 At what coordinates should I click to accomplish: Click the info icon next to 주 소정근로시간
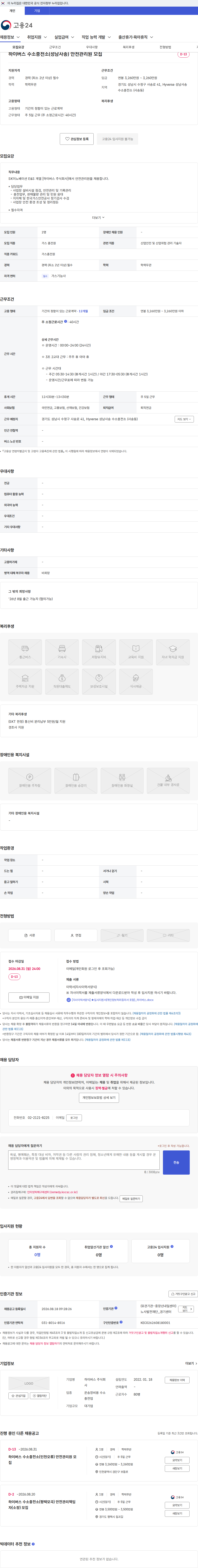pyautogui.click(x=66, y=321)
